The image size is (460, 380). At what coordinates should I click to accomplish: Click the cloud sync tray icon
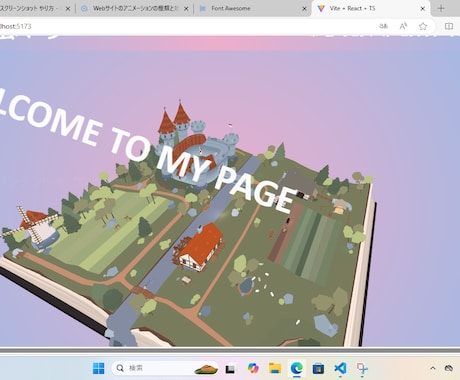tap(449, 368)
